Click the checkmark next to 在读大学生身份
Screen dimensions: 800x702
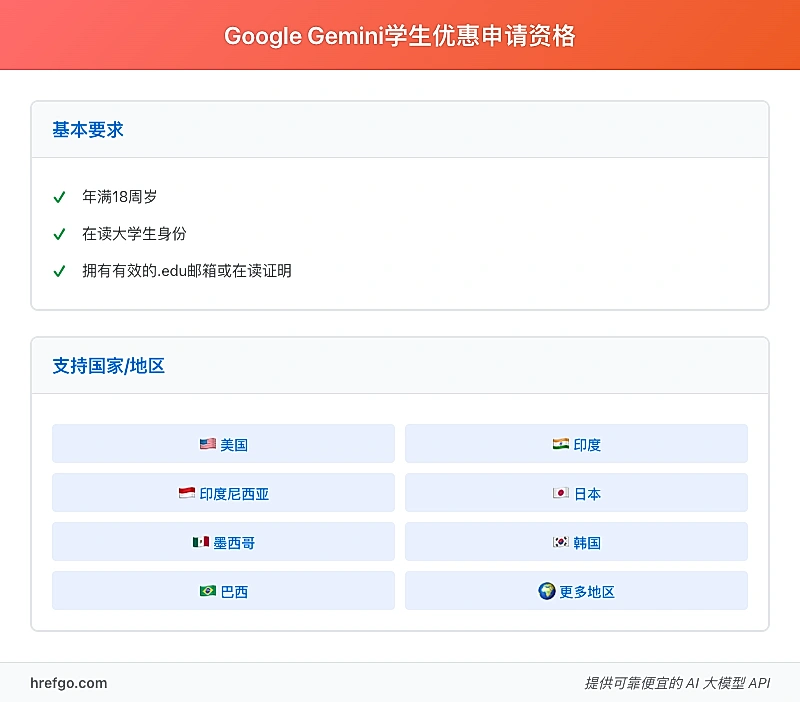pos(60,234)
